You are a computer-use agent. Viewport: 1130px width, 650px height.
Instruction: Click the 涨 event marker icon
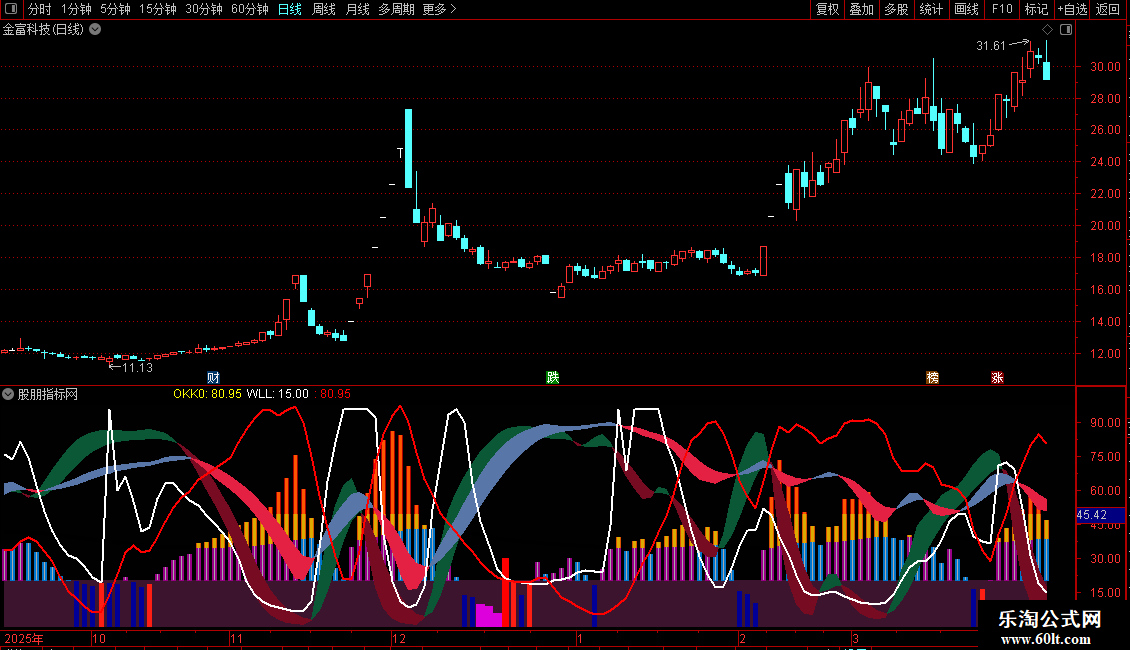[997, 378]
